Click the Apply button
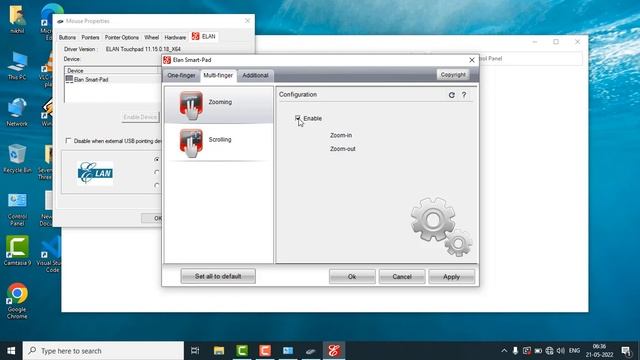640x360 pixels. click(x=451, y=277)
